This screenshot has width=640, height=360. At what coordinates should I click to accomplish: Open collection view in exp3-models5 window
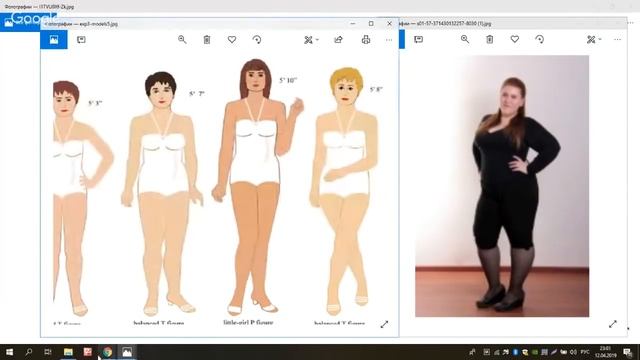[x=54, y=40]
